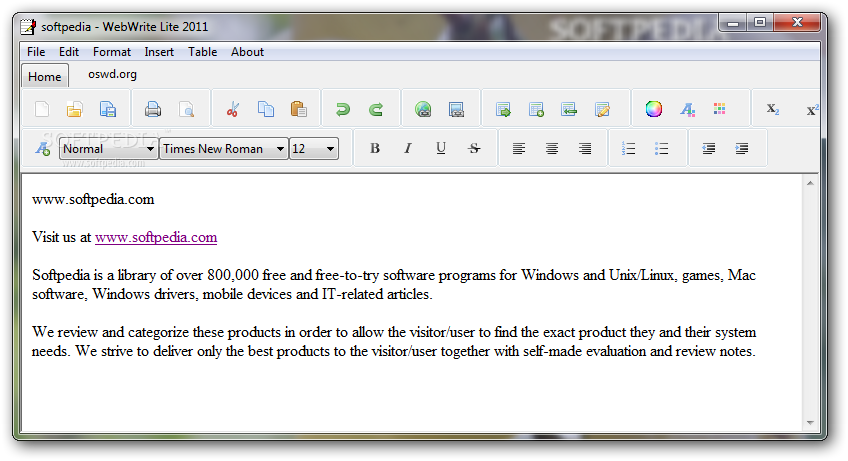848x461 pixels.
Task: Click the scrollbar up arrow
Action: (x=810, y=183)
